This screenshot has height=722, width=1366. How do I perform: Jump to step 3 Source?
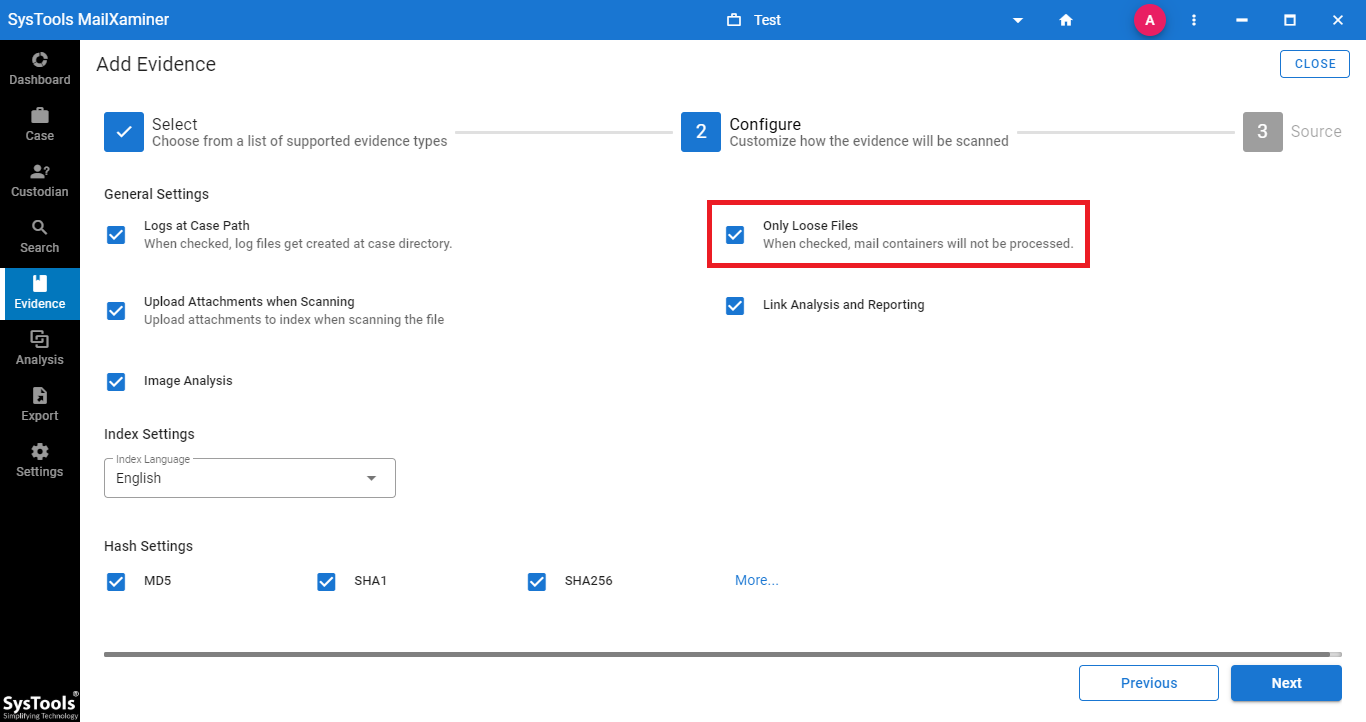pos(1262,132)
